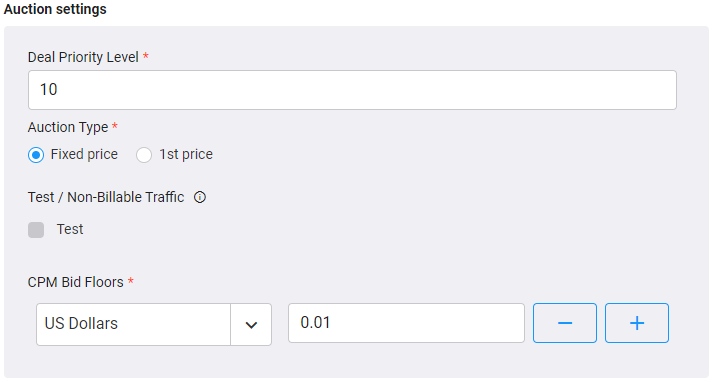Click the CPM Bid Floors label
The image size is (712, 382).
pos(75,282)
